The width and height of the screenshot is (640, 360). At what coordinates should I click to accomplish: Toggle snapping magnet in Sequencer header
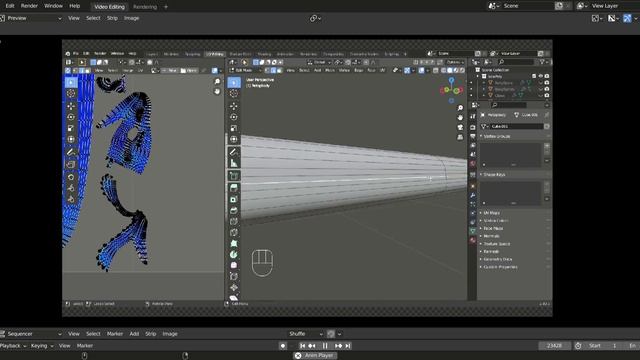coord(331,334)
